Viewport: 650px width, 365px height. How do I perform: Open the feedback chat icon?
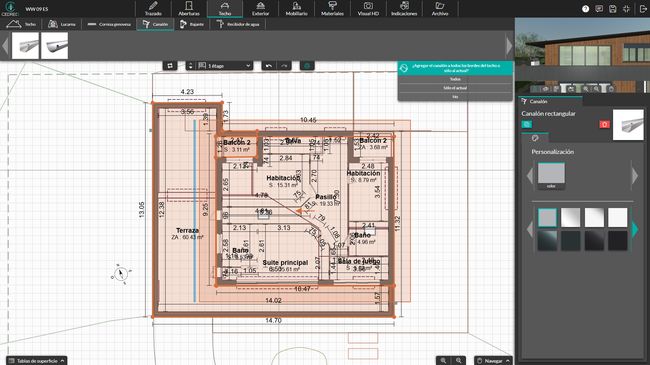599,9
